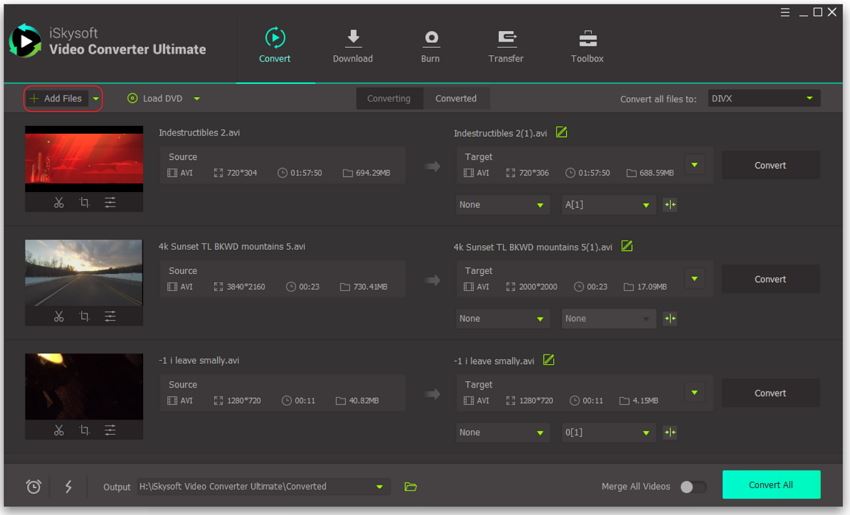Open the Download section

click(x=352, y=46)
